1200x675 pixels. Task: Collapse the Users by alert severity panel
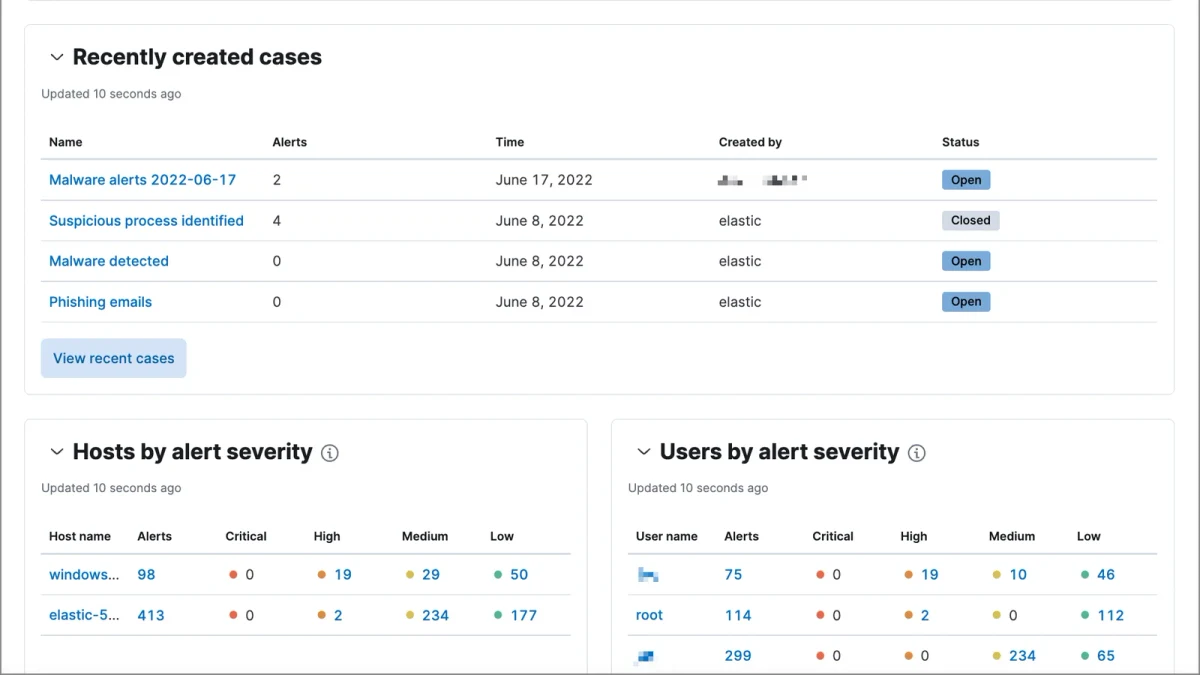tap(644, 452)
